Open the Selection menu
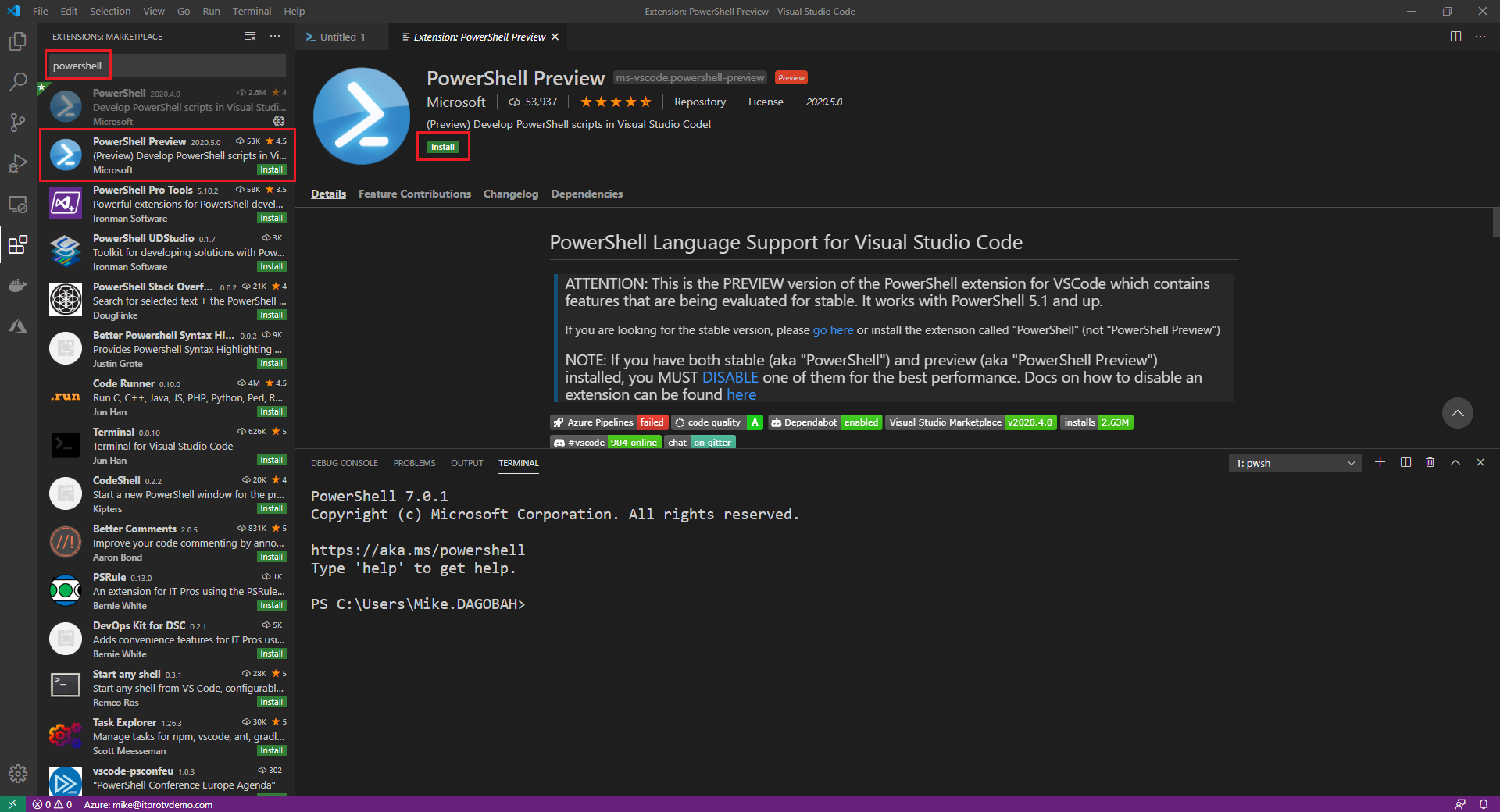This screenshot has height=812, width=1500. click(110, 11)
